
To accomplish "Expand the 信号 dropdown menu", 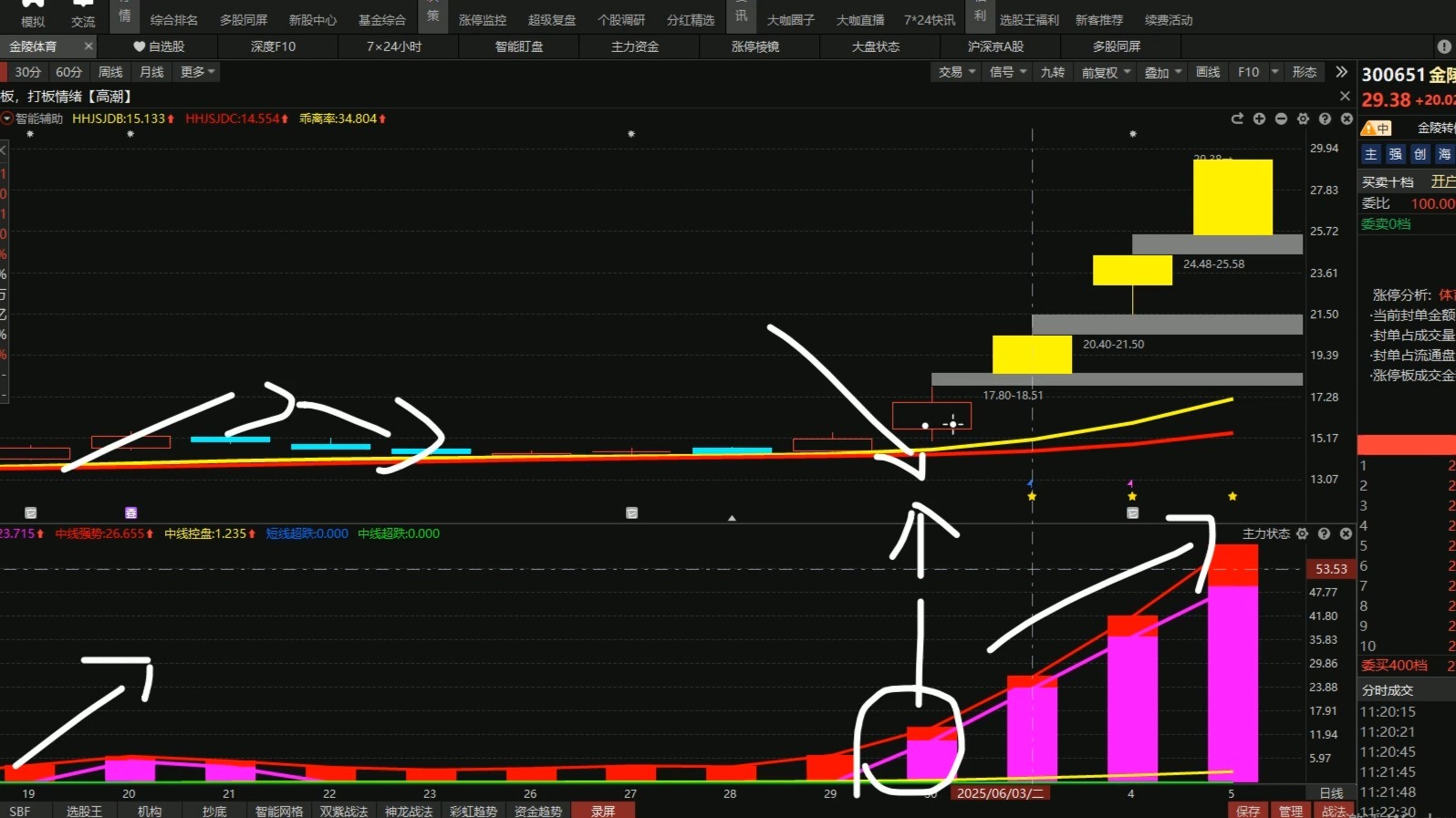I will [1008, 72].
